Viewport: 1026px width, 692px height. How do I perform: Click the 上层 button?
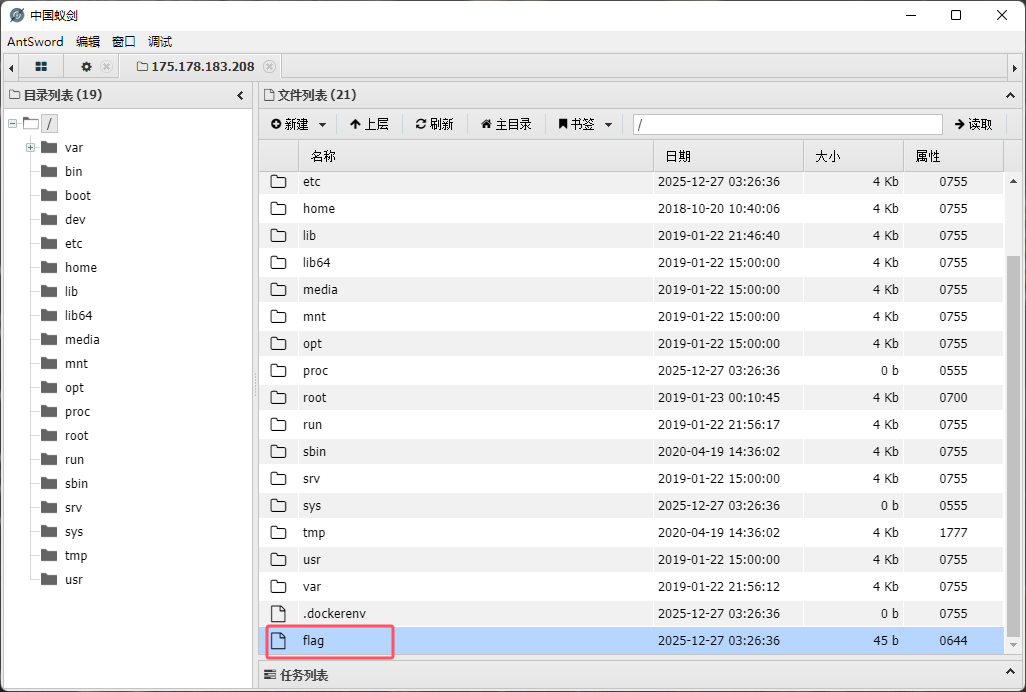(369, 124)
